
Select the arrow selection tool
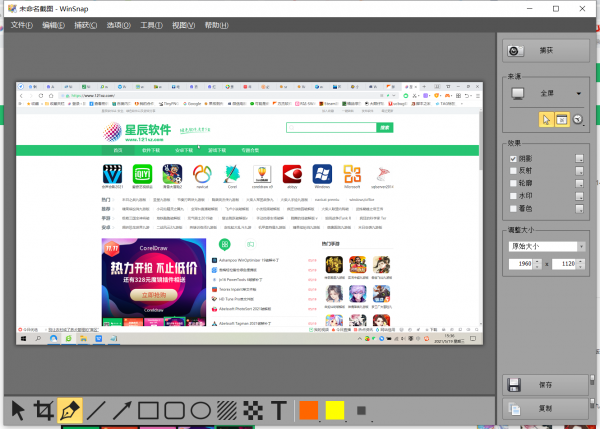[18, 411]
